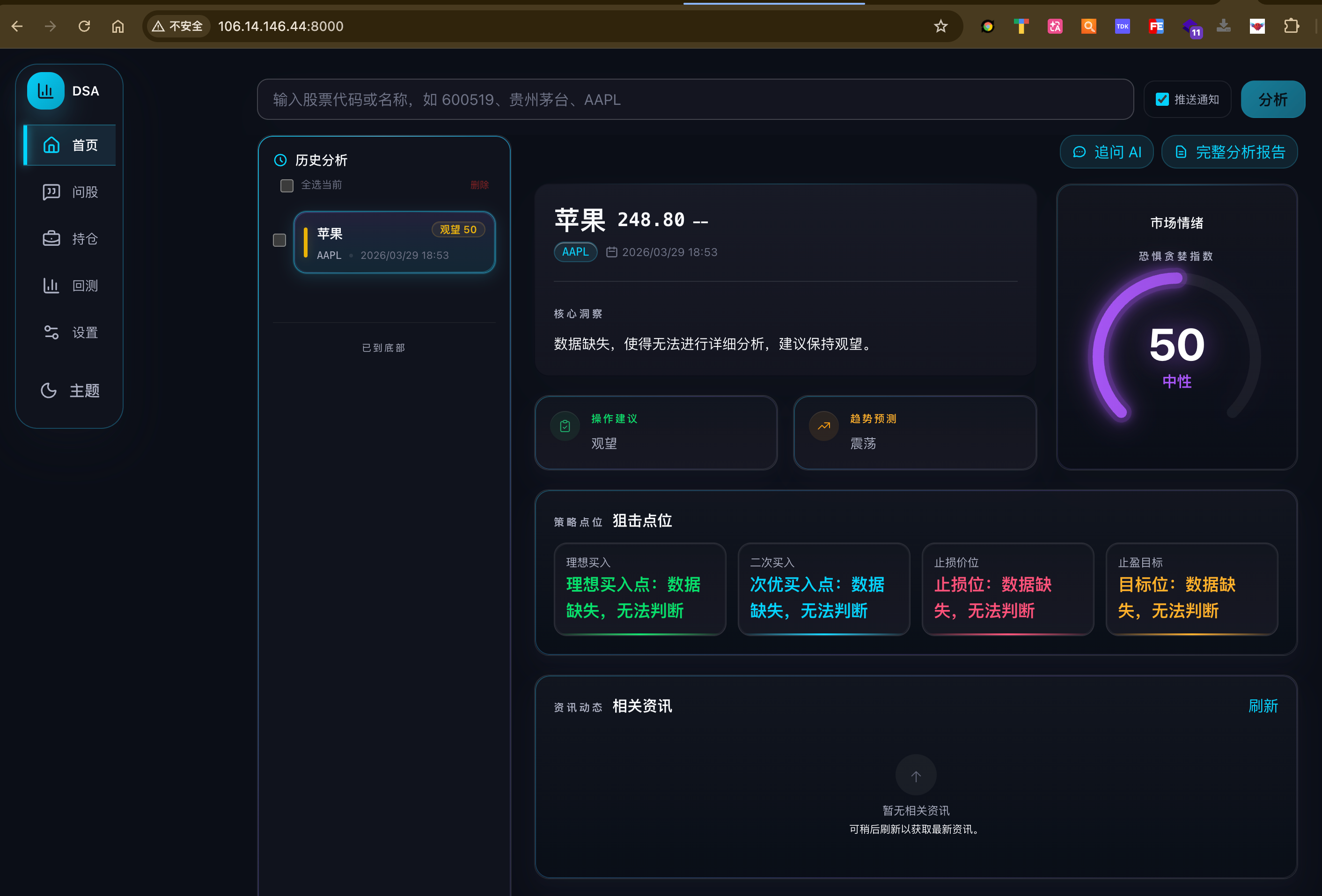Viewport: 1322px width, 896px height.
Task: Click the DSA logo icon
Action: pos(45,91)
